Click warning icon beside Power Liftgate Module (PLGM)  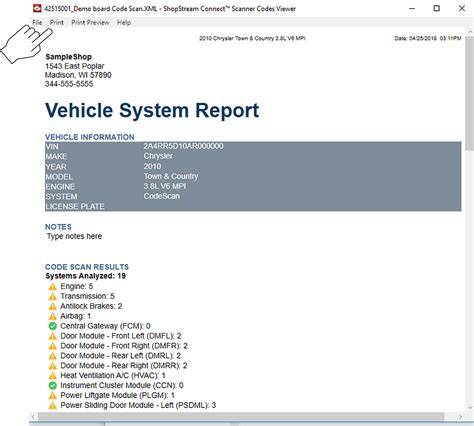click(x=53, y=395)
